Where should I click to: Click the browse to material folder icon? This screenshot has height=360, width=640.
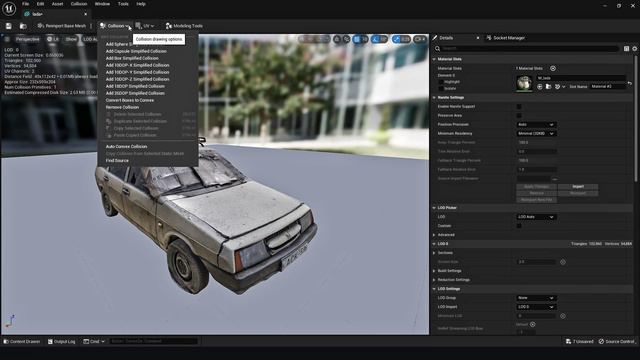point(549,87)
